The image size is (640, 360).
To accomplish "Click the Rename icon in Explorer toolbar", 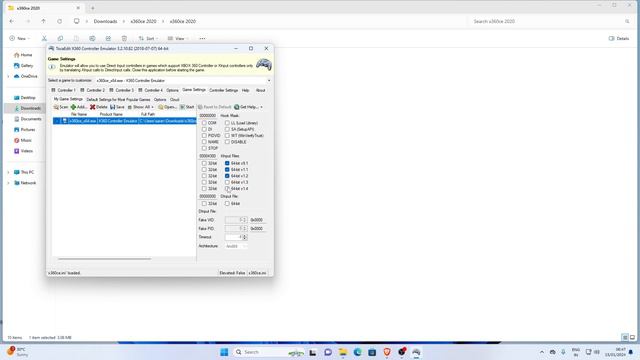I will coord(92,38).
